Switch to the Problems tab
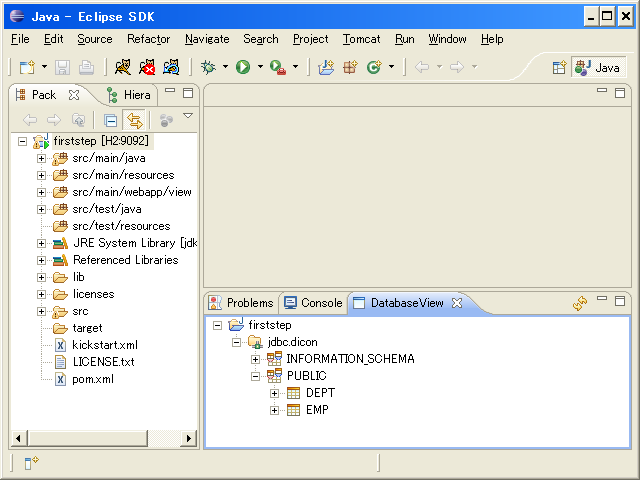 point(241,303)
